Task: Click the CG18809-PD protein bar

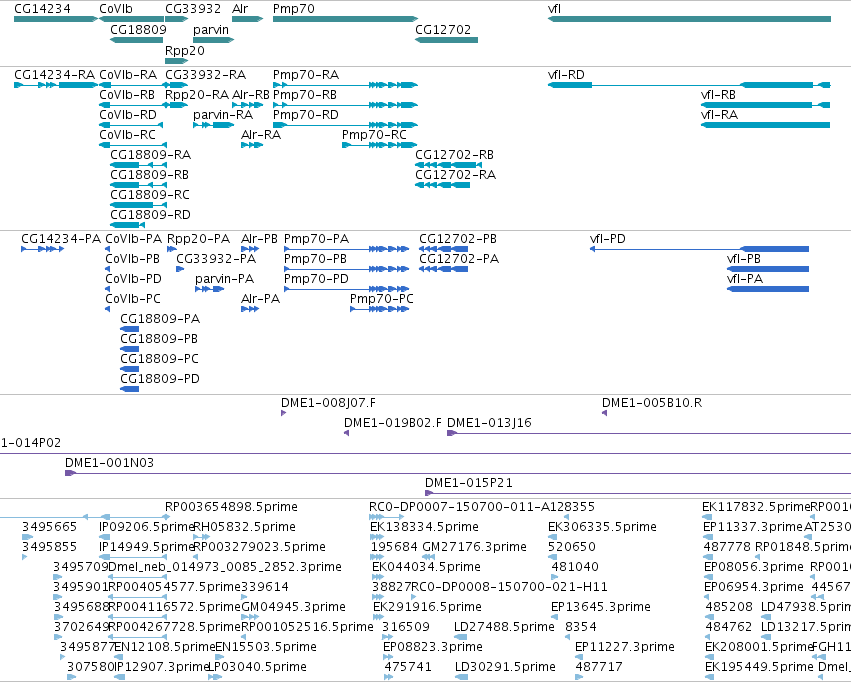Action: 130,389
